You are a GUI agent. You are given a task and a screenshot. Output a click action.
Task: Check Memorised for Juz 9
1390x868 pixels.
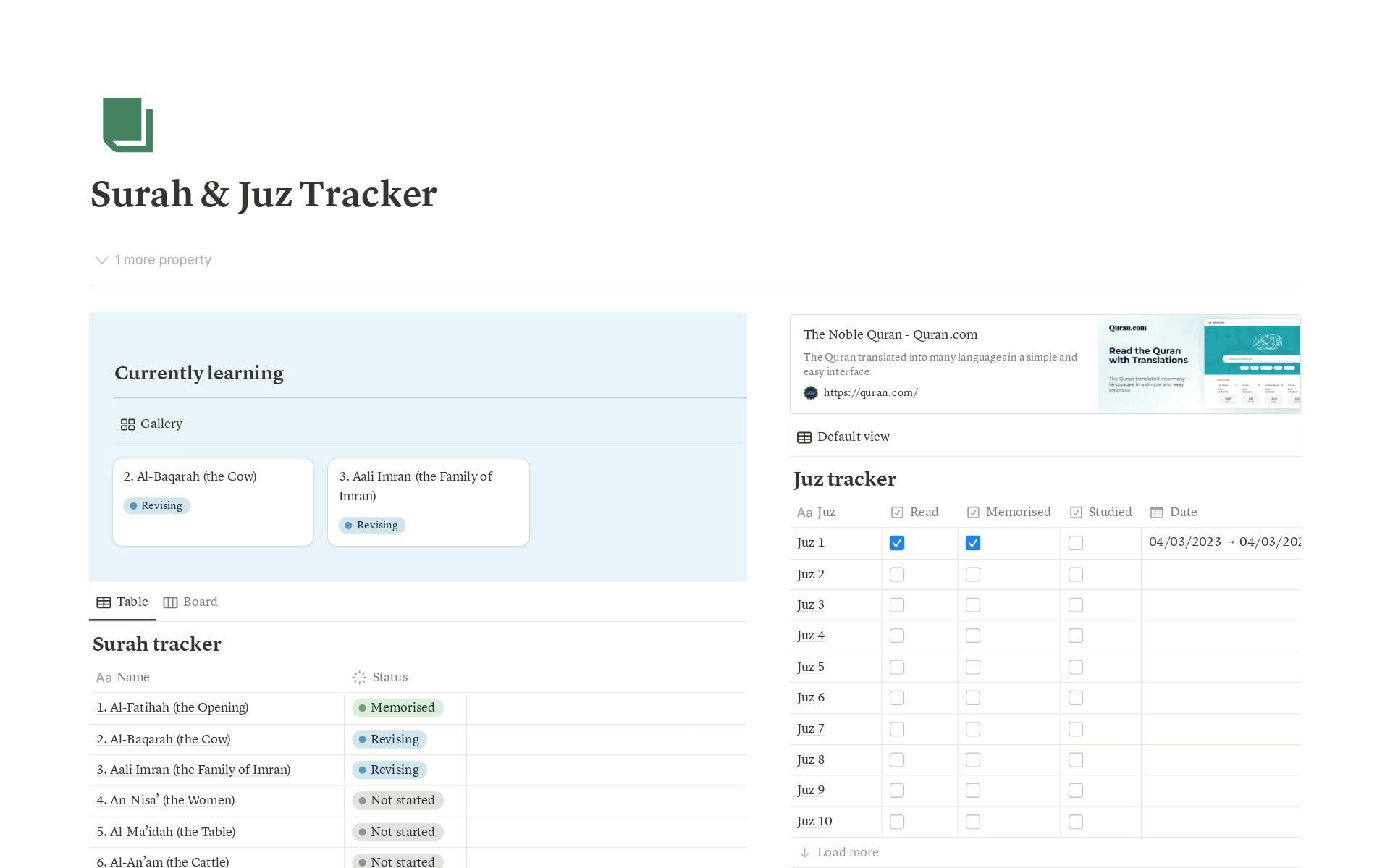tap(973, 791)
